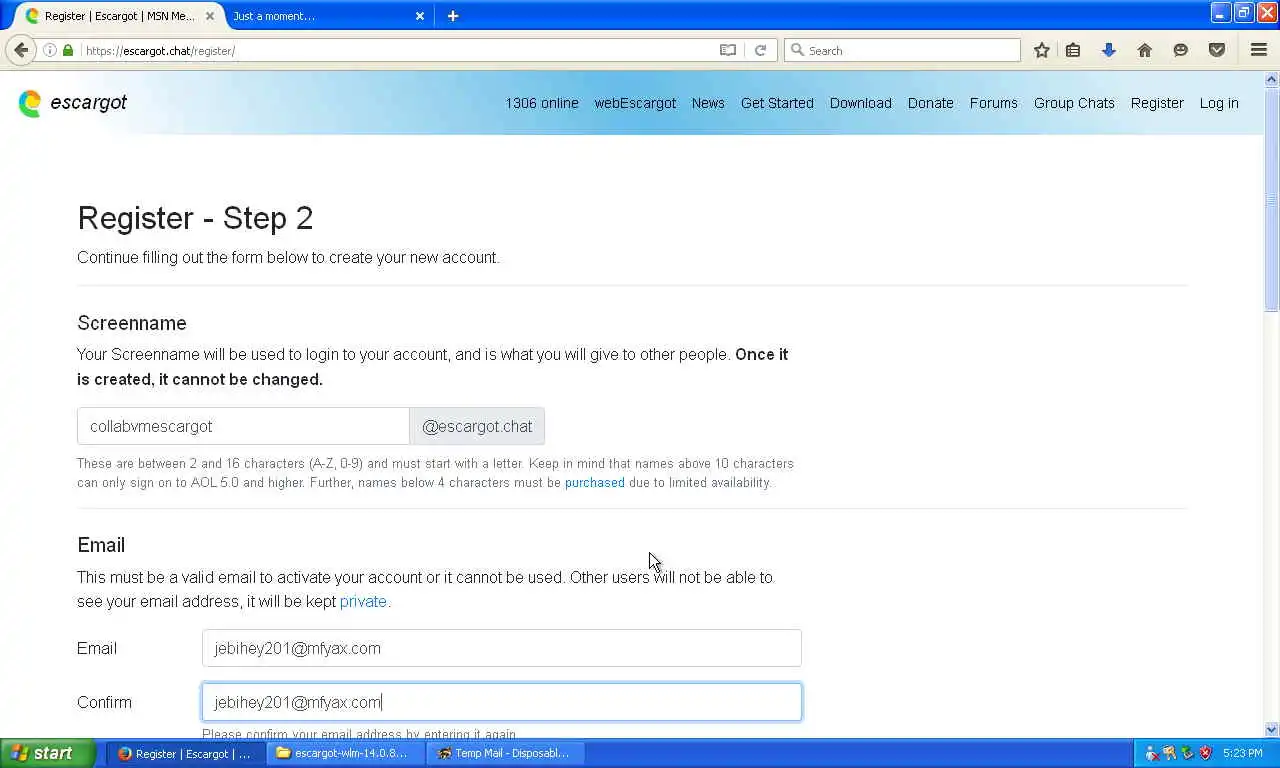Show bookmarks list icon in toolbar
1280x768 pixels.
1073,50
